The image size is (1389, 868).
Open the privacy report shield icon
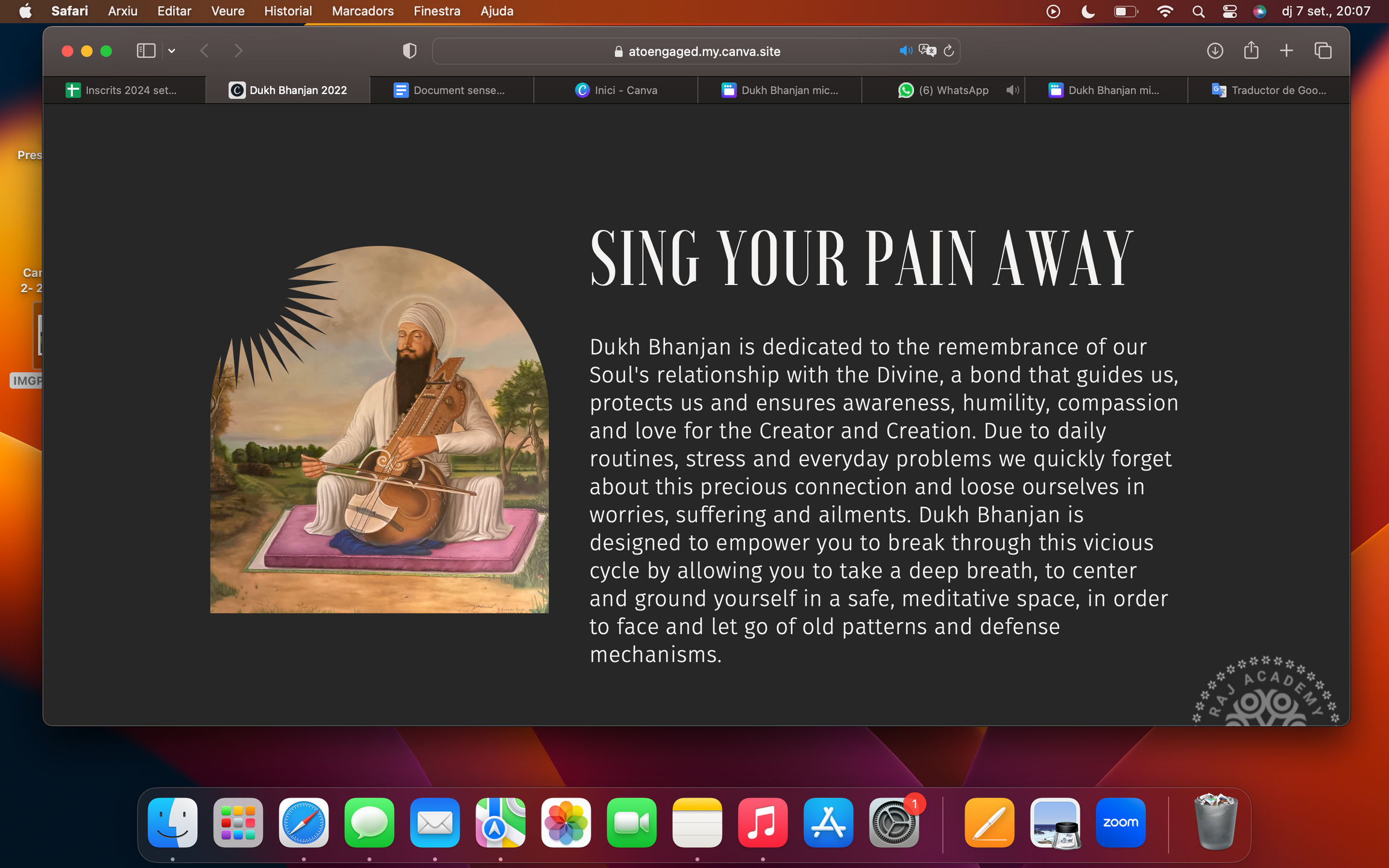coord(409,51)
